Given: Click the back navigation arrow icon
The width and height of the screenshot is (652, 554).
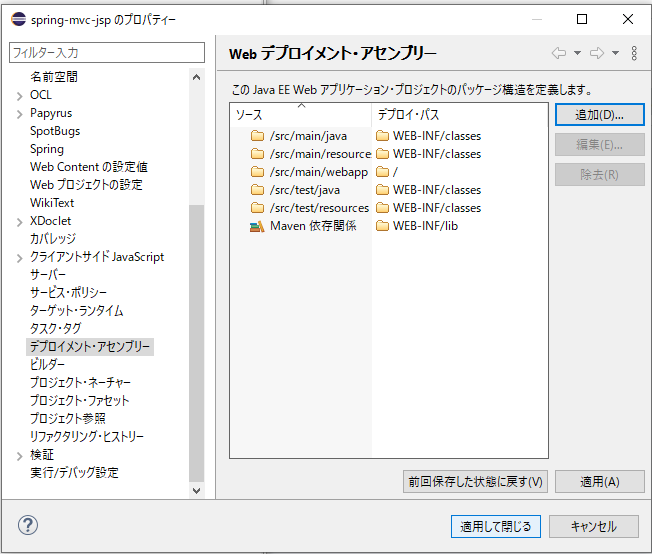Looking at the screenshot, I should 558,53.
